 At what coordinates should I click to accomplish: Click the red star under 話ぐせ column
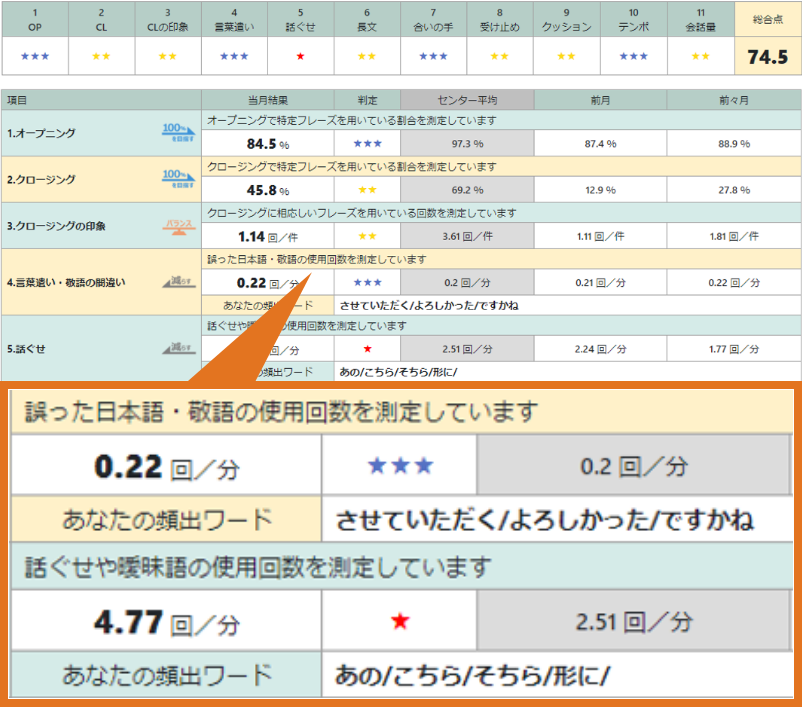click(299, 56)
